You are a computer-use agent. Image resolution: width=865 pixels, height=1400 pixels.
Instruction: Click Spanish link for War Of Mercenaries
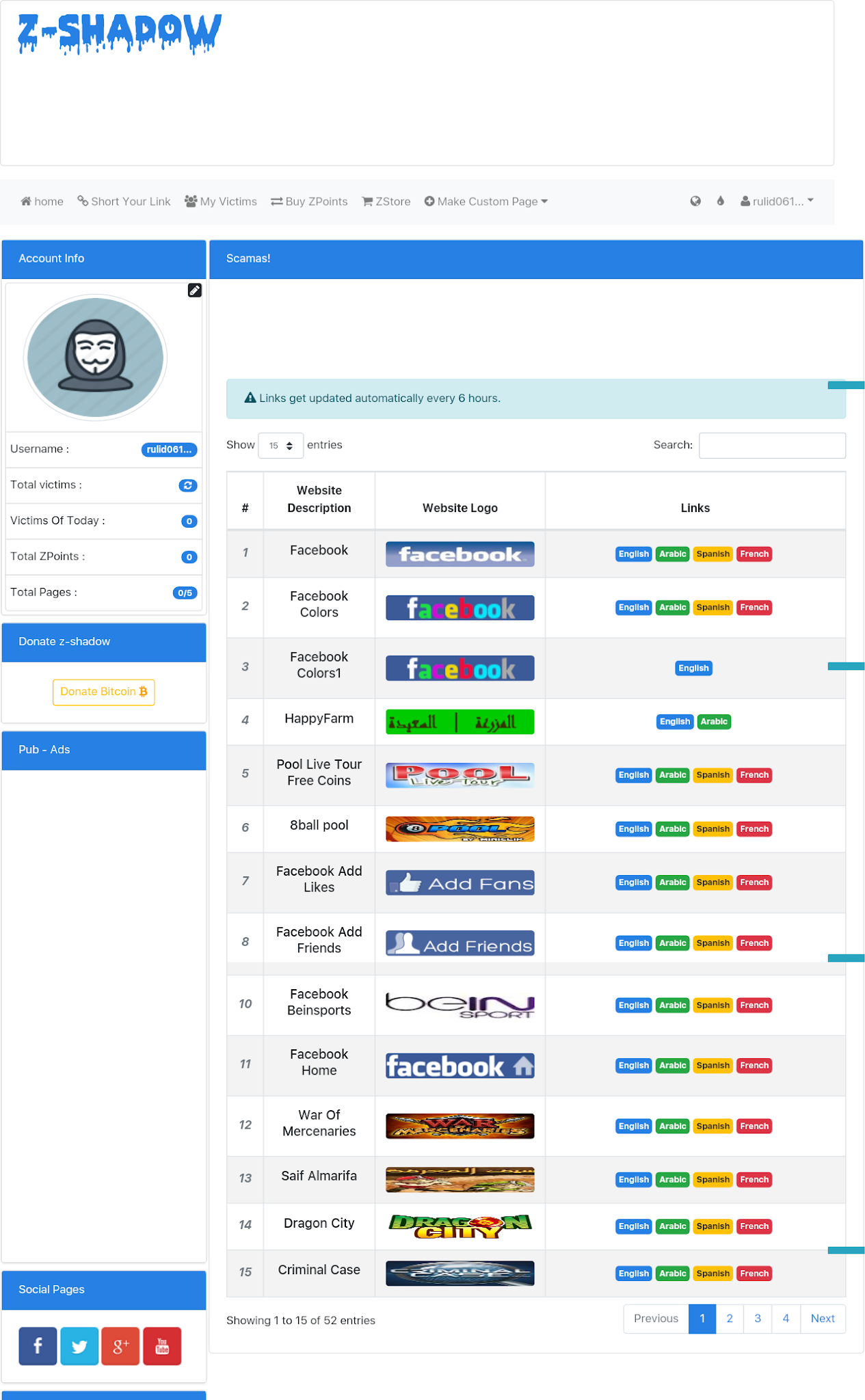713,1127
